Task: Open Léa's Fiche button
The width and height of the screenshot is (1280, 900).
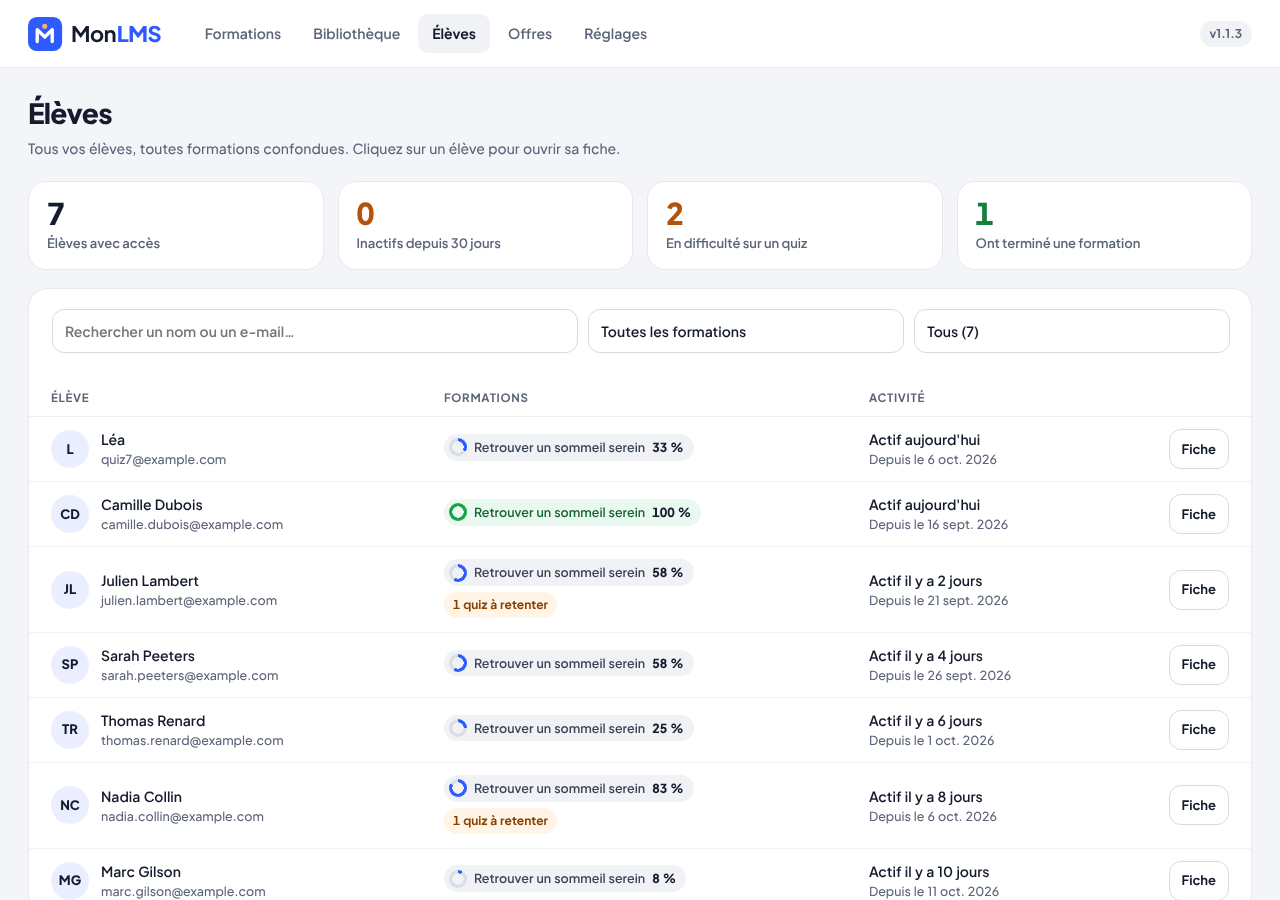Action: [x=1199, y=449]
